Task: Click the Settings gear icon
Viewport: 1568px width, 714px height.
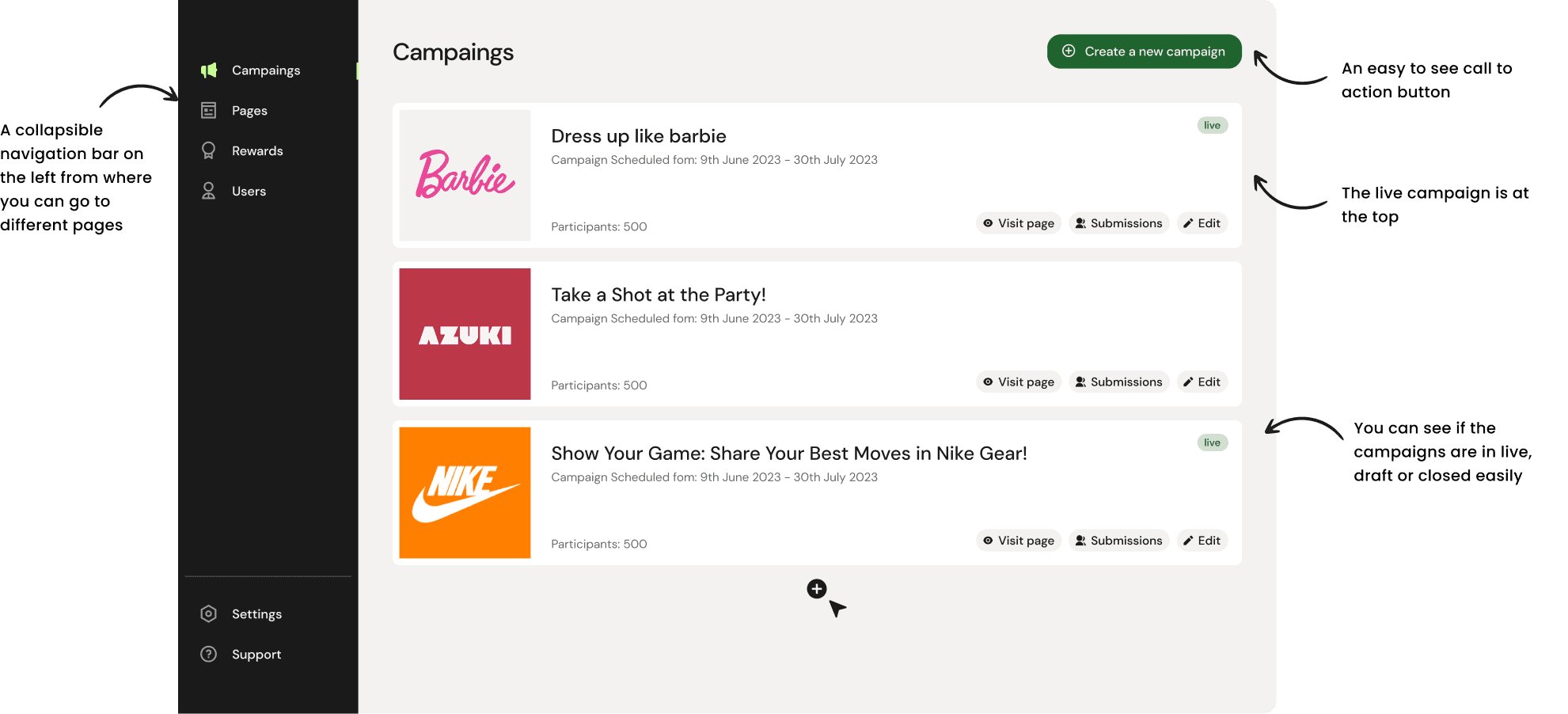Action: point(209,614)
